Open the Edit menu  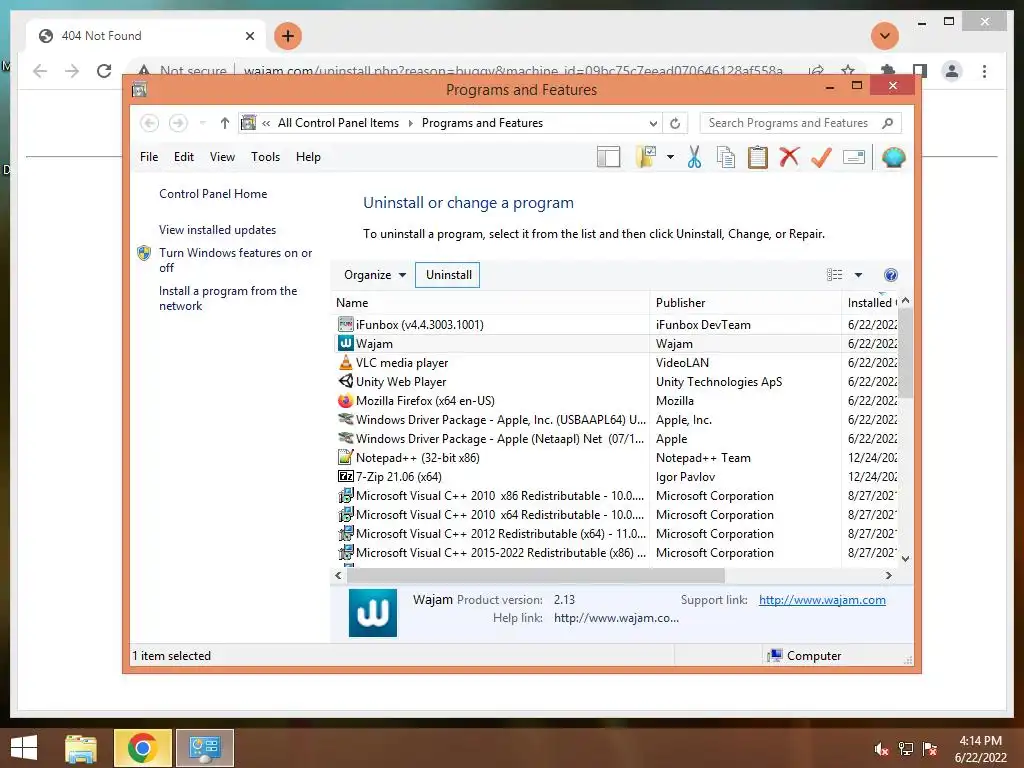tap(184, 157)
